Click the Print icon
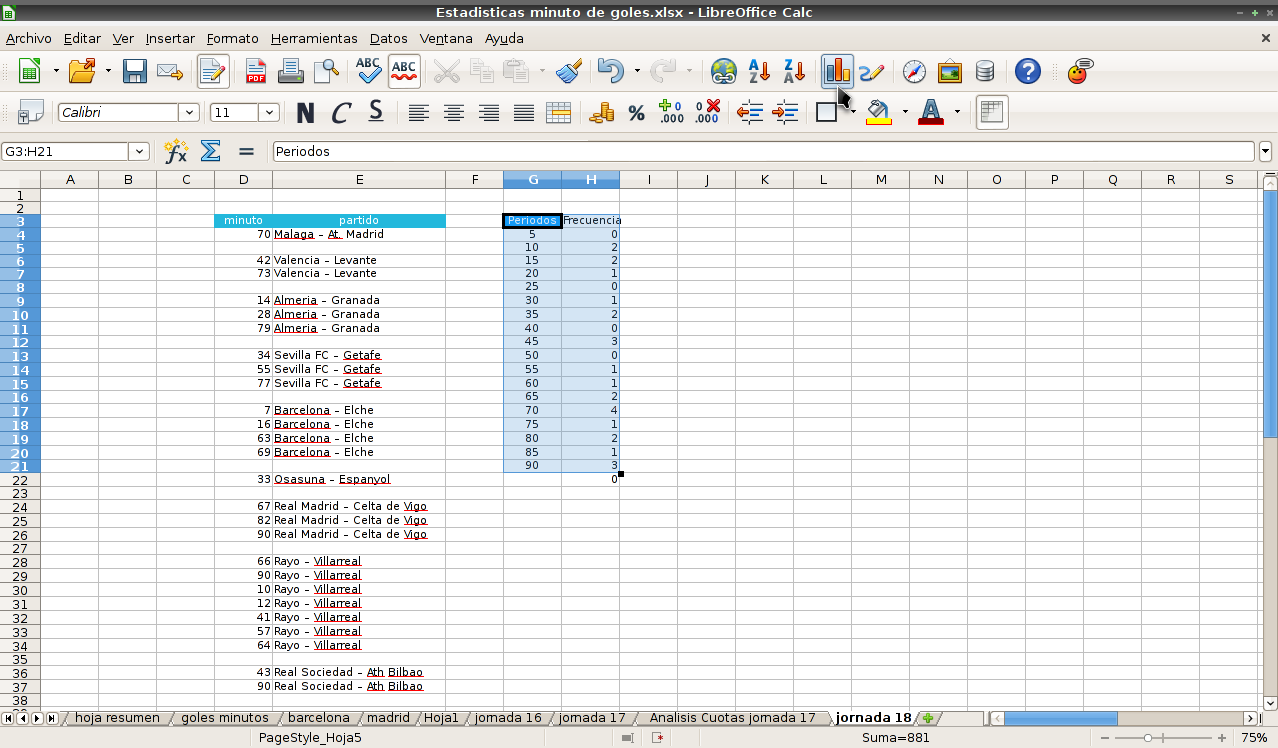The height and width of the screenshot is (748, 1278). [x=290, y=72]
